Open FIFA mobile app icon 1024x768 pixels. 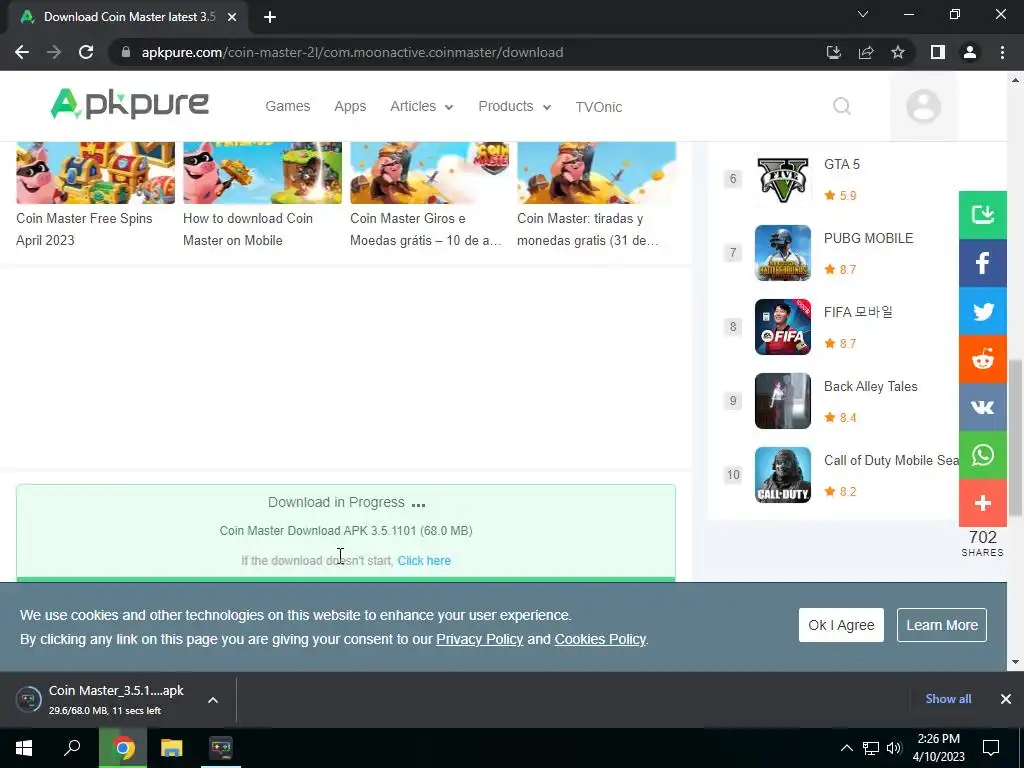tap(782, 327)
